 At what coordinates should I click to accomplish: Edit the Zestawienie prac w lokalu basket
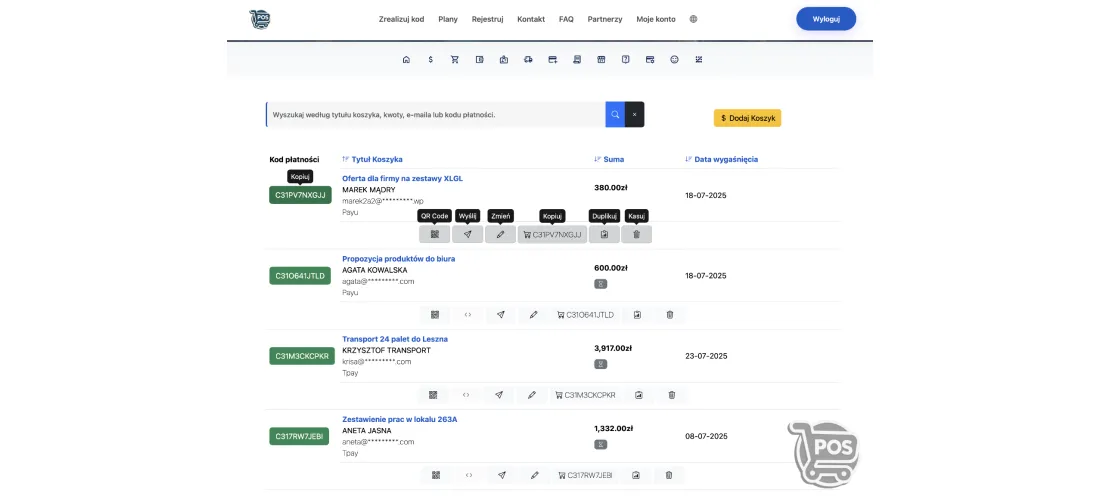[535, 475]
